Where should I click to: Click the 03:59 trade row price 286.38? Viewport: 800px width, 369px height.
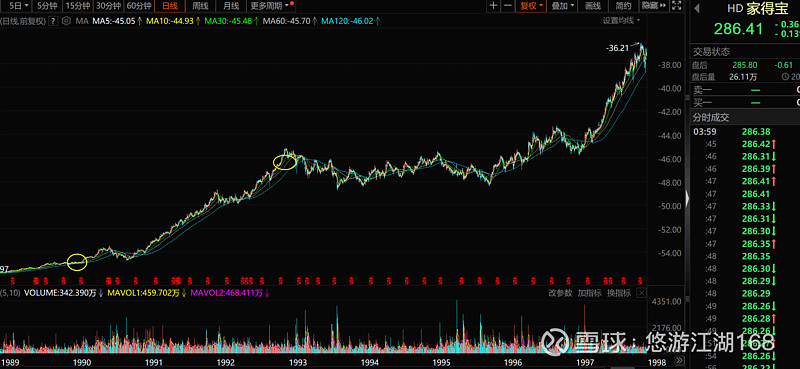[x=757, y=131]
